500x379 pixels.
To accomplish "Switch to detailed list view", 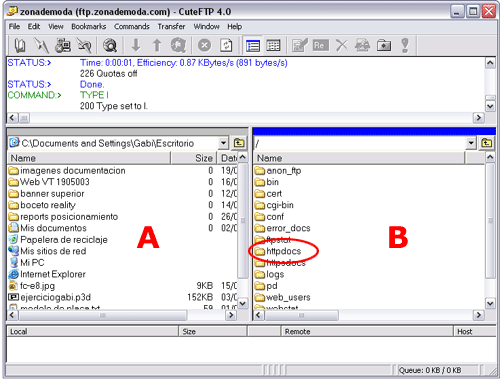I will [x=253, y=45].
